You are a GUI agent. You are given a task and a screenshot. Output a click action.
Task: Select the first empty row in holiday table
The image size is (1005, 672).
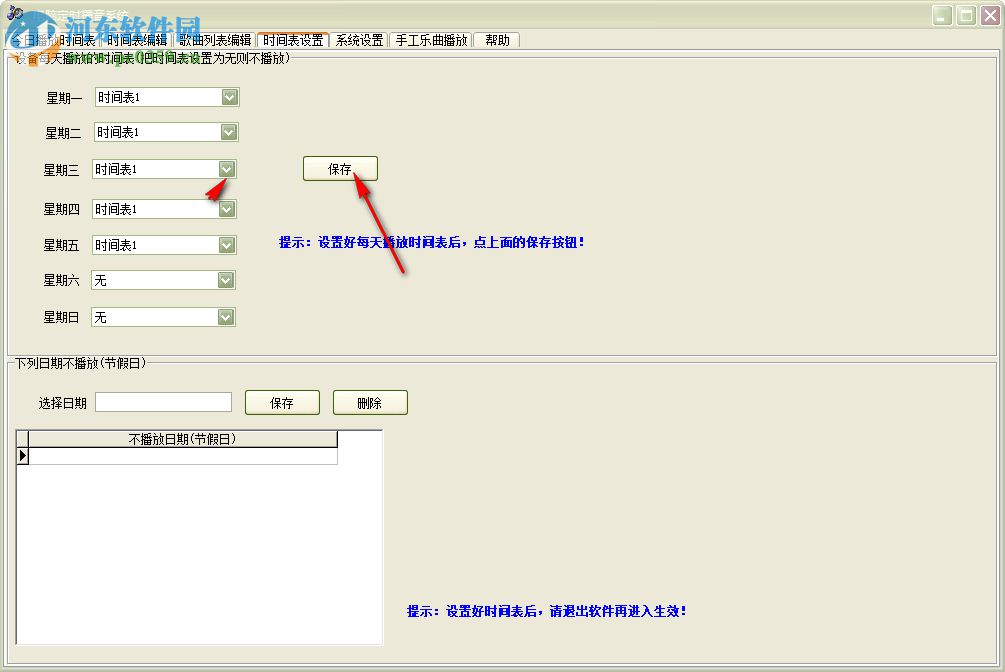(x=183, y=455)
